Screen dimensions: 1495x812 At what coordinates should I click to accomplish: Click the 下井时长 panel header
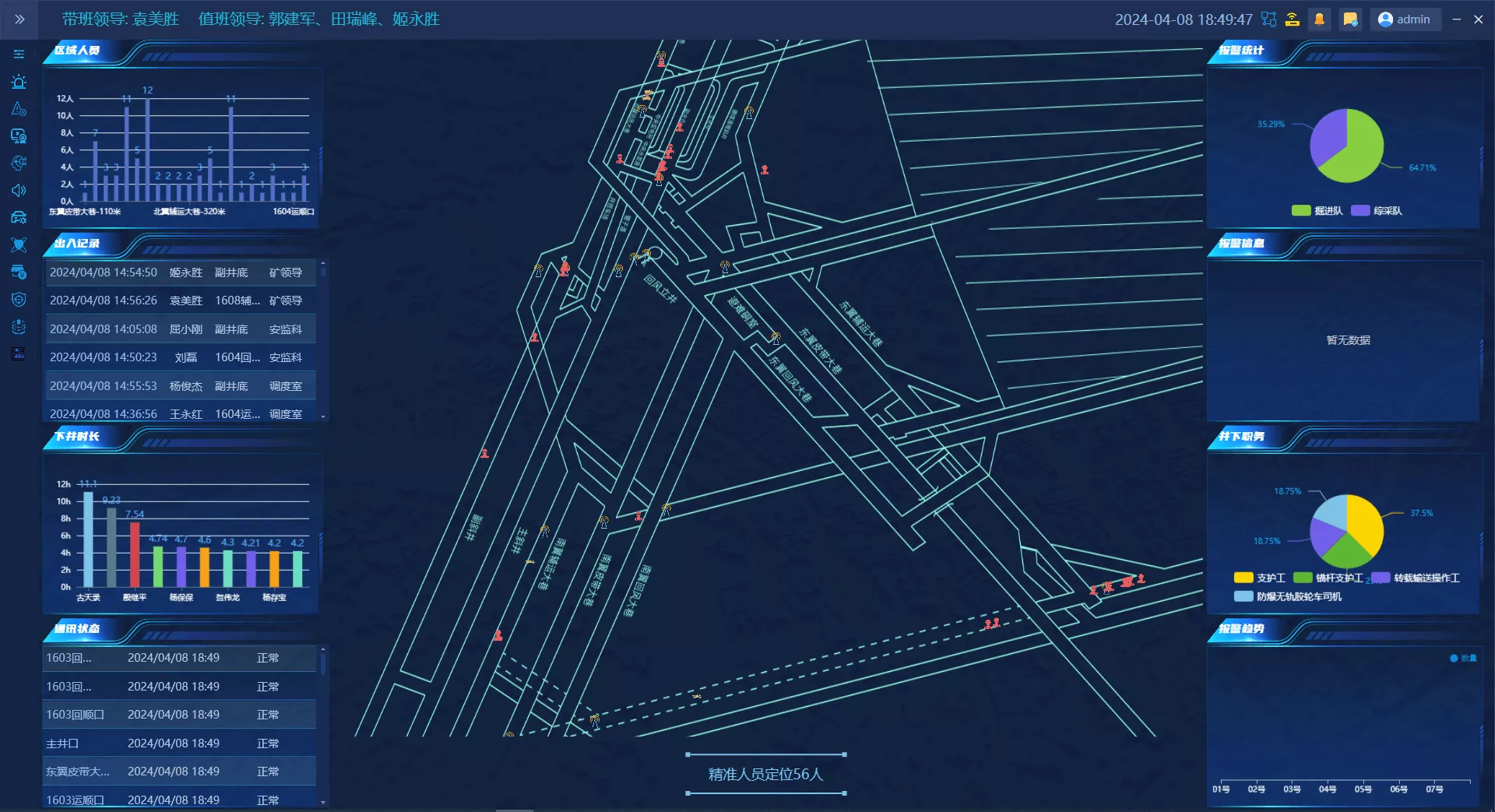click(77, 436)
